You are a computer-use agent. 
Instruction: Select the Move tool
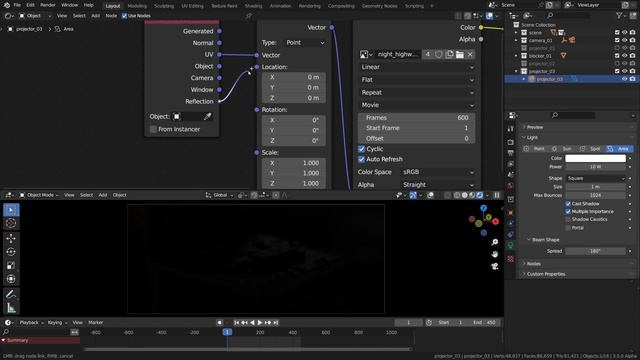click(11, 238)
